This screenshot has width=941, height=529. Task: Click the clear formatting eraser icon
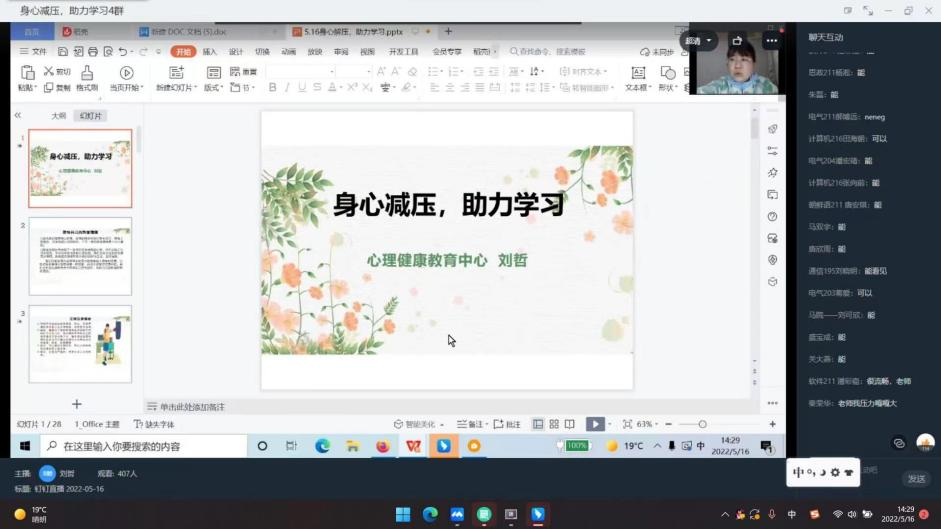point(412,71)
